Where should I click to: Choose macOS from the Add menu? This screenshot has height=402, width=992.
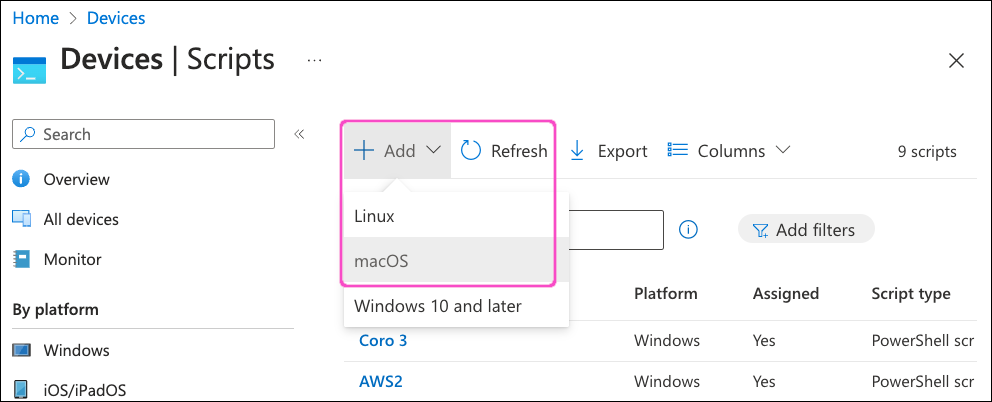click(381, 261)
